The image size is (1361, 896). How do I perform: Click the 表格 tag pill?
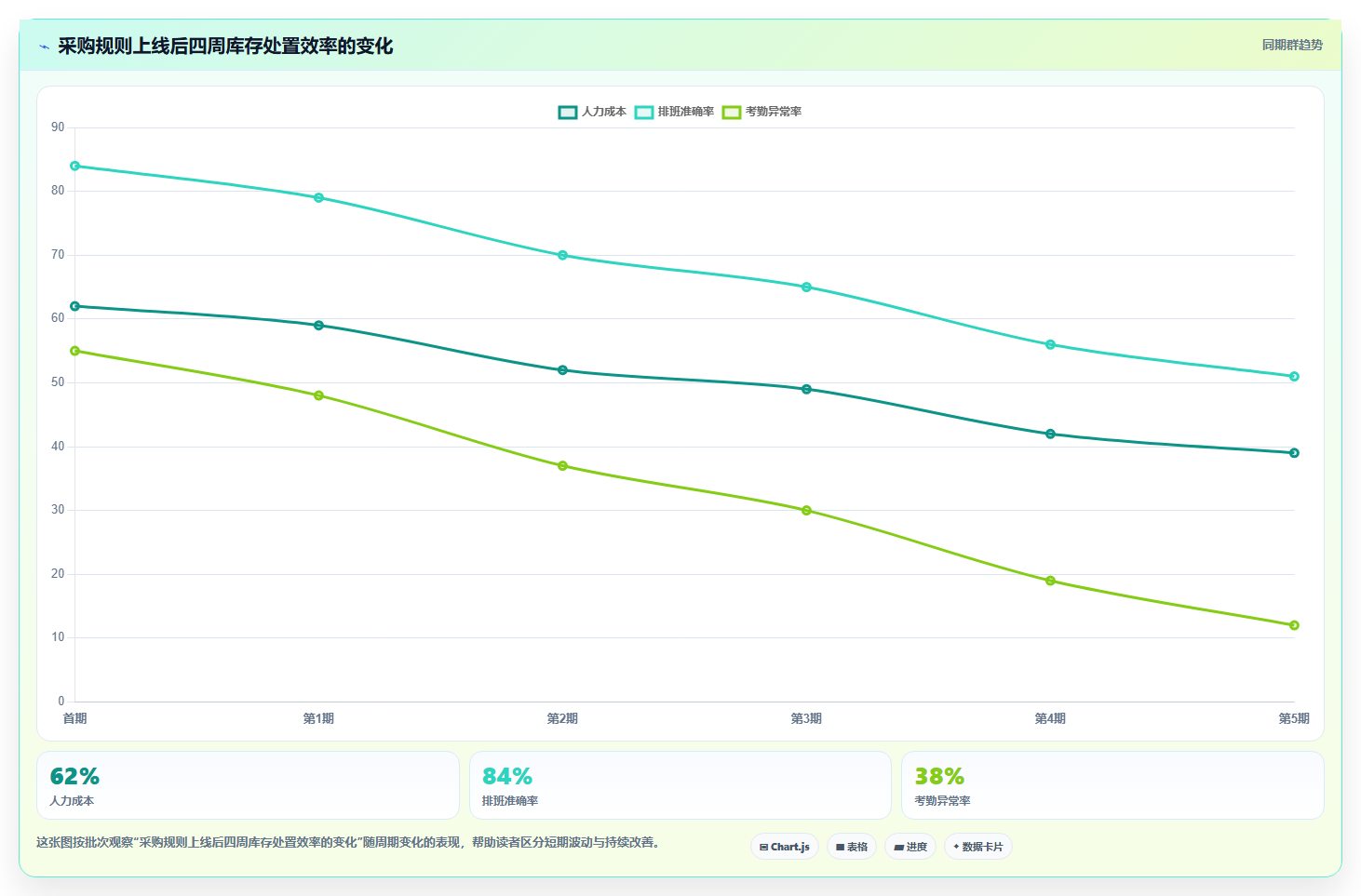tap(852, 847)
